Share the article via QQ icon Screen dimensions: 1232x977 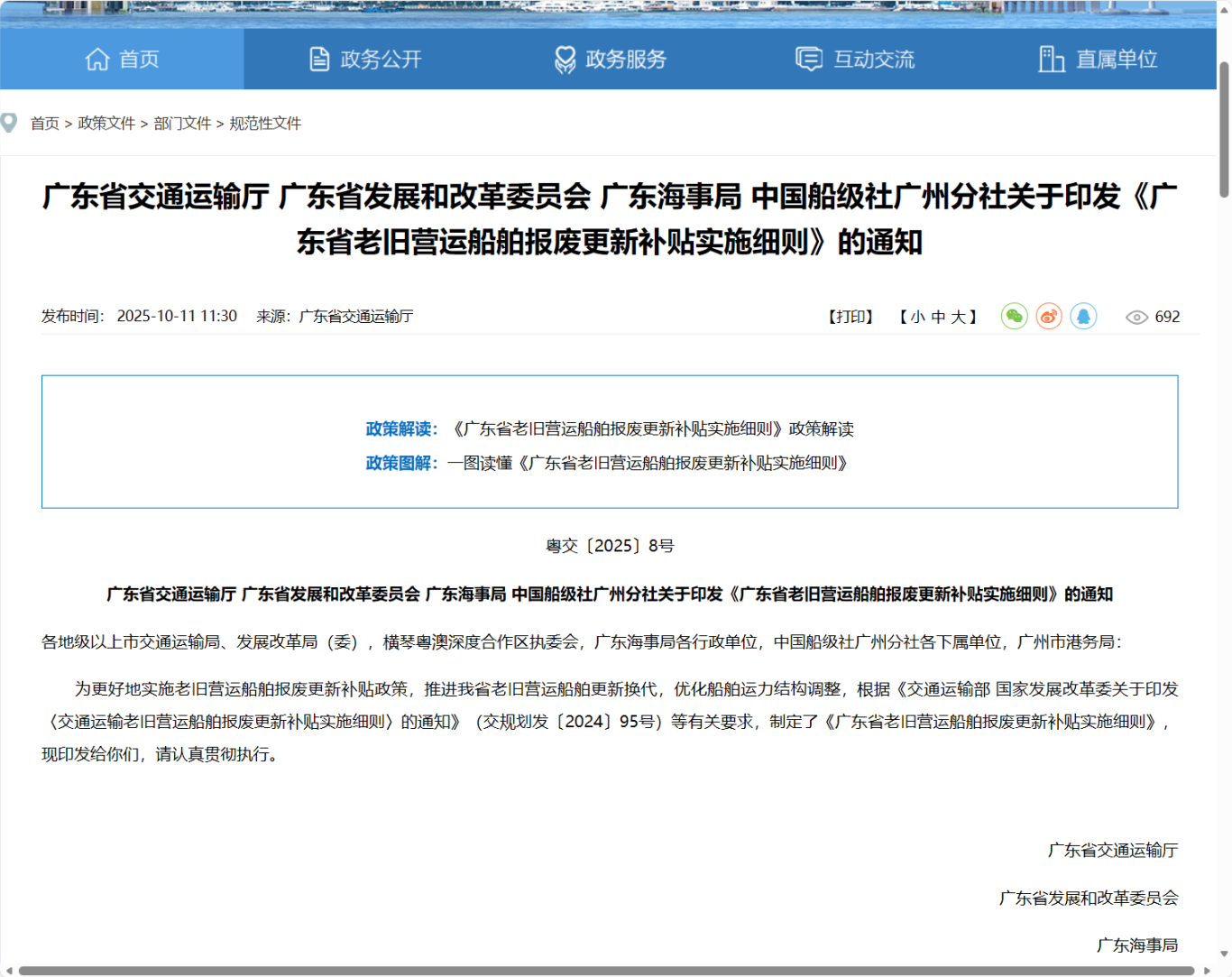tap(1082, 317)
